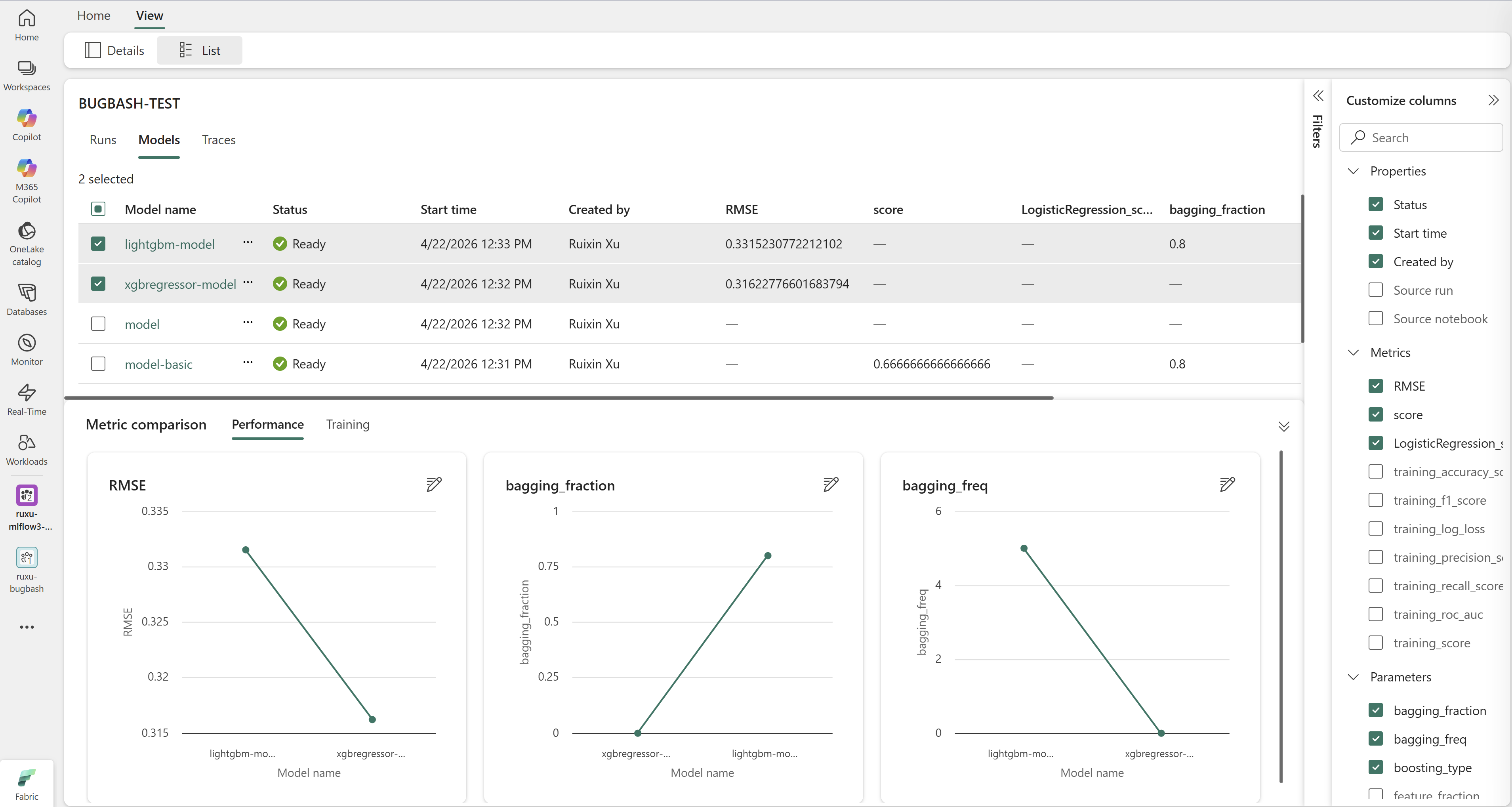Image resolution: width=1512 pixels, height=807 pixels.
Task: Collapse the Metric comparison panel
Action: [1284, 426]
